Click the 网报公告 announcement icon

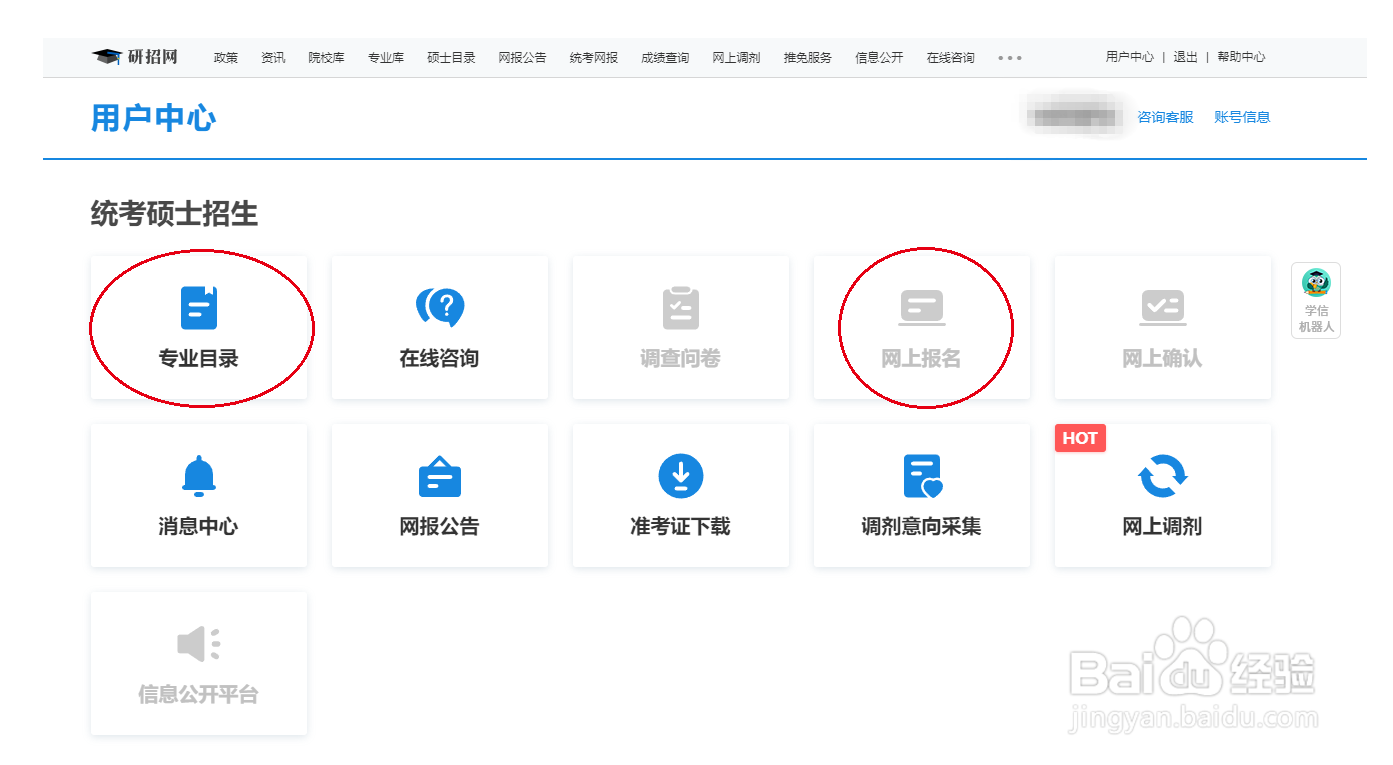coord(440,476)
